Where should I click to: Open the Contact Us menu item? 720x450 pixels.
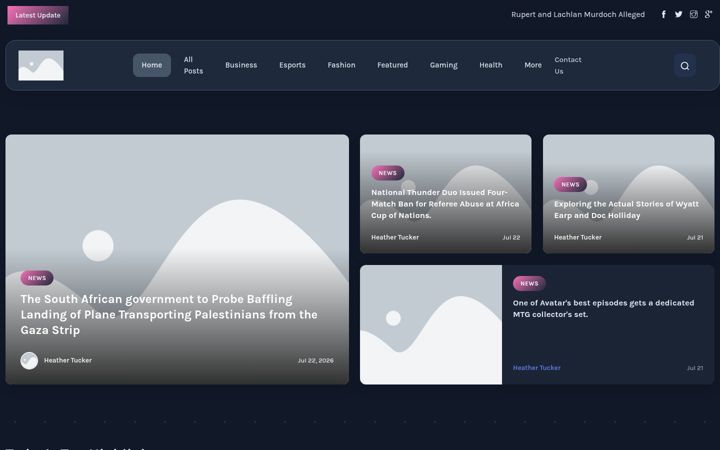click(x=568, y=66)
